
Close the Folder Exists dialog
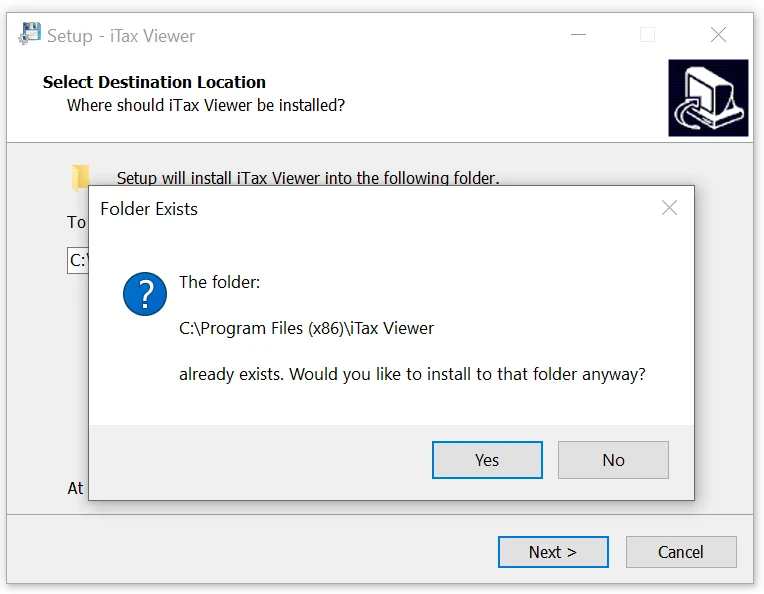(x=669, y=208)
